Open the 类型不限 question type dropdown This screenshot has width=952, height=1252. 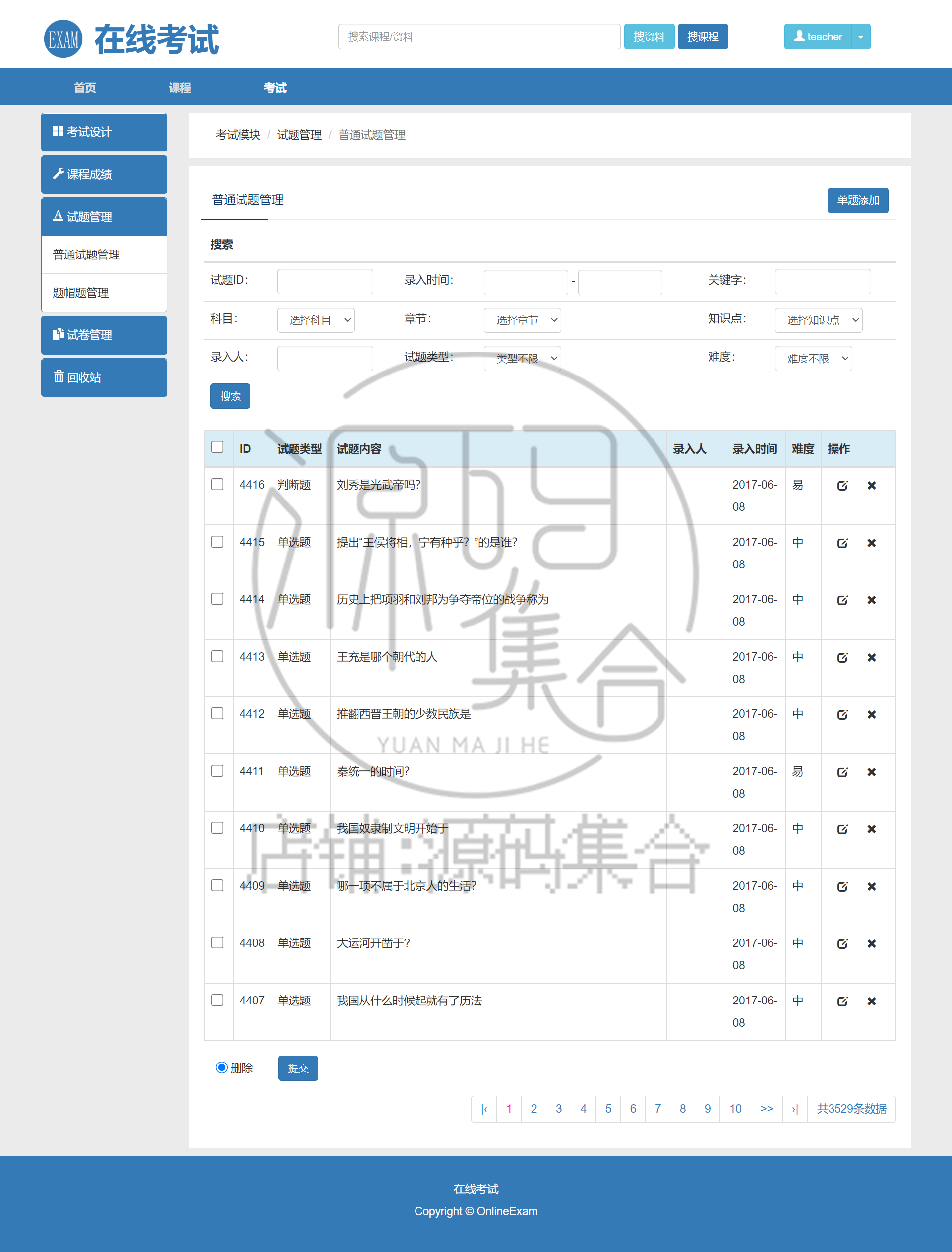tap(523, 358)
